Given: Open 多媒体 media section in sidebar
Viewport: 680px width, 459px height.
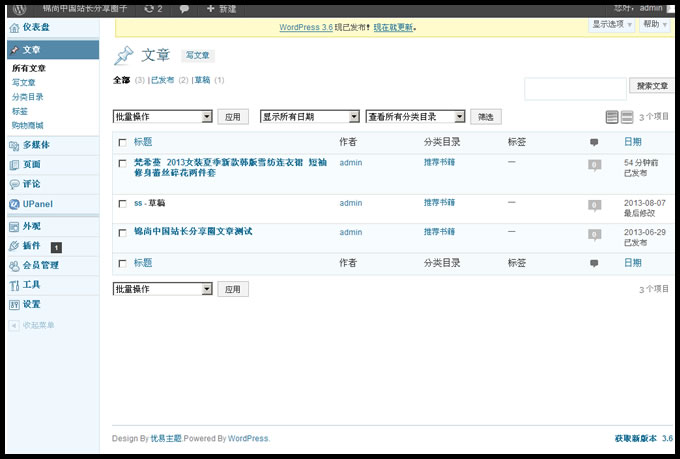Looking at the screenshot, I should coord(36,145).
